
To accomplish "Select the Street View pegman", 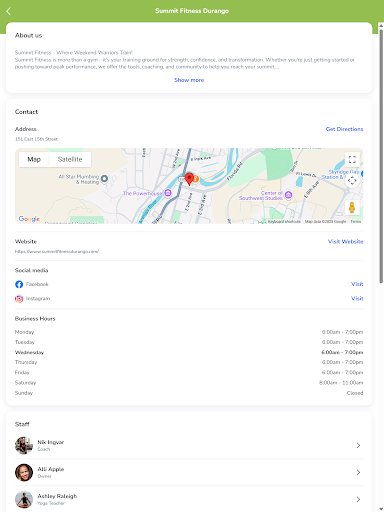I will [352, 207].
